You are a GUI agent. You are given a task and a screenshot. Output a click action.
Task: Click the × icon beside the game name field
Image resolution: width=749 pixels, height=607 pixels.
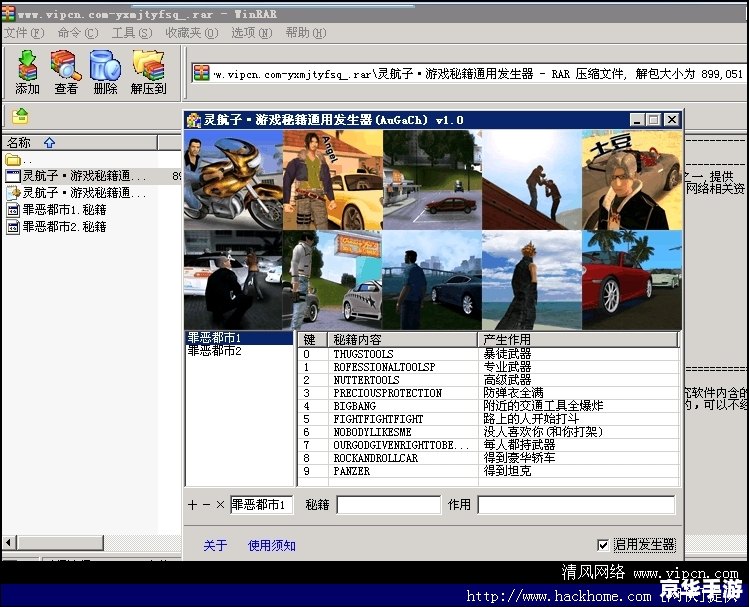pos(220,505)
